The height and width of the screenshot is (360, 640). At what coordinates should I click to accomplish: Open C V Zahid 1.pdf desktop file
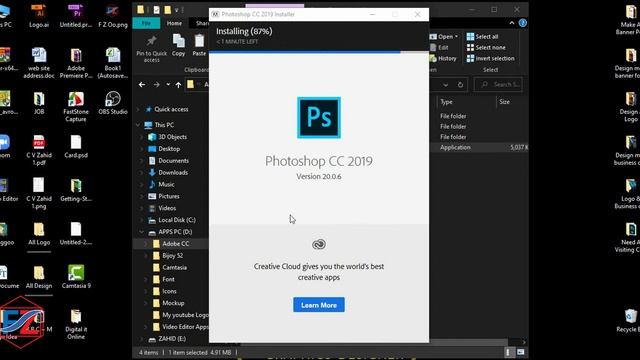[x=39, y=150]
